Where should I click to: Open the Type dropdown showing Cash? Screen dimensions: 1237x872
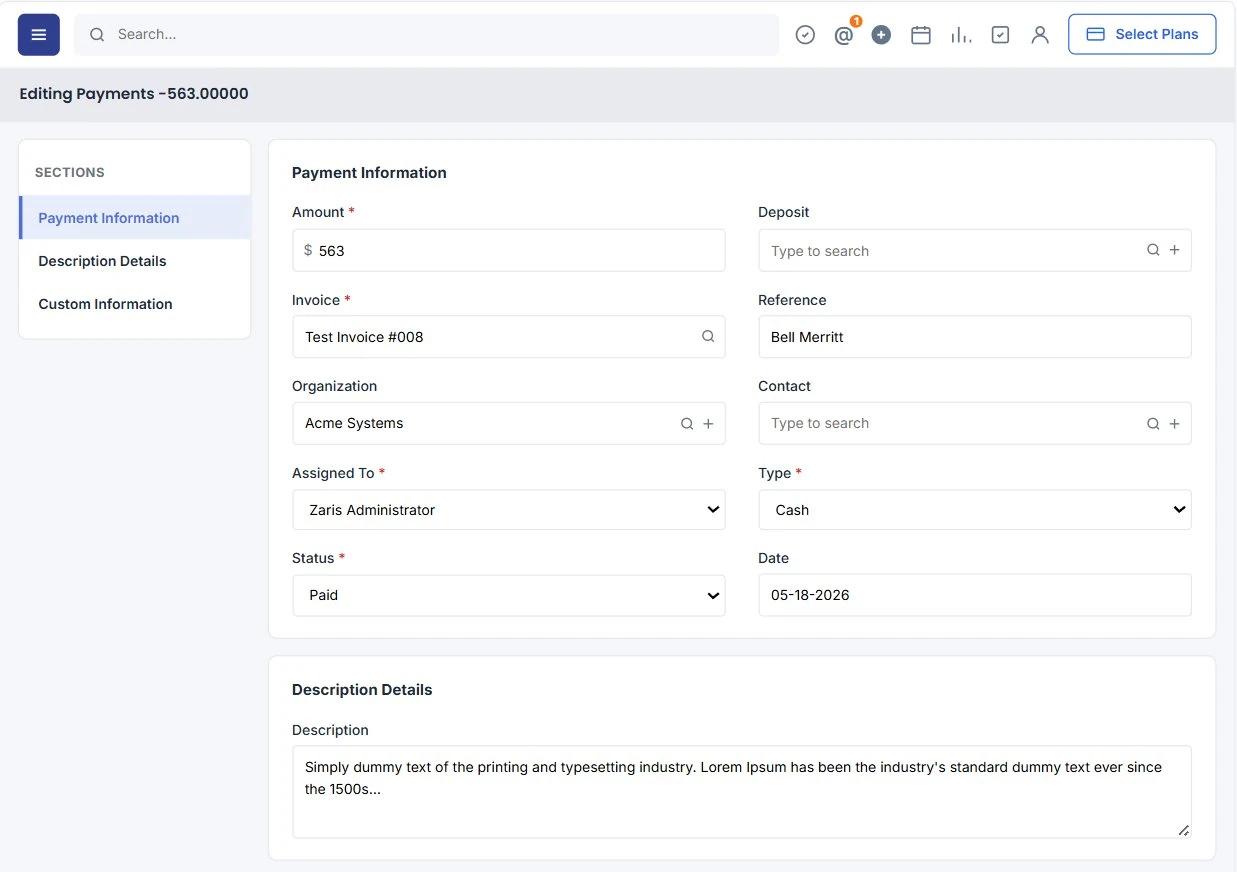click(975, 510)
